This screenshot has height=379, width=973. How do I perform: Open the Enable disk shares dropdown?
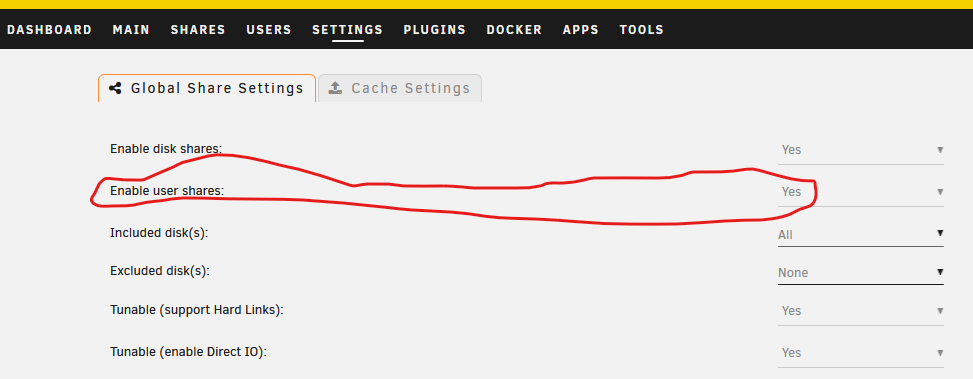[861, 150]
